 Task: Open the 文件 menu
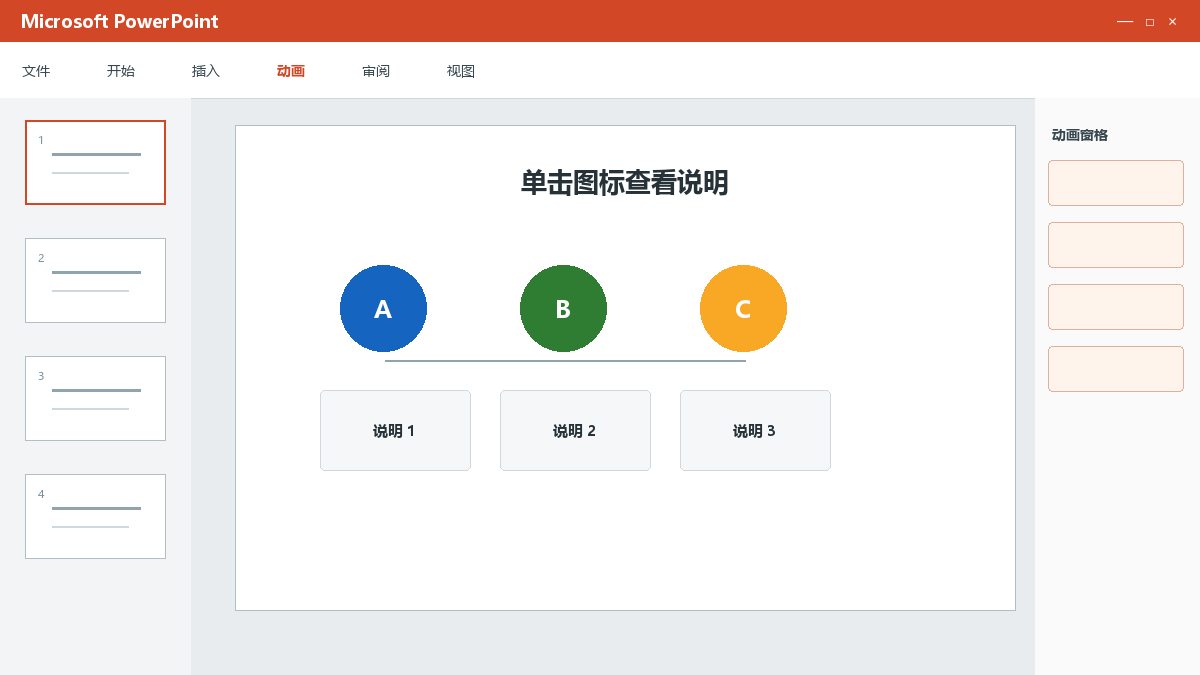[36, 71]
